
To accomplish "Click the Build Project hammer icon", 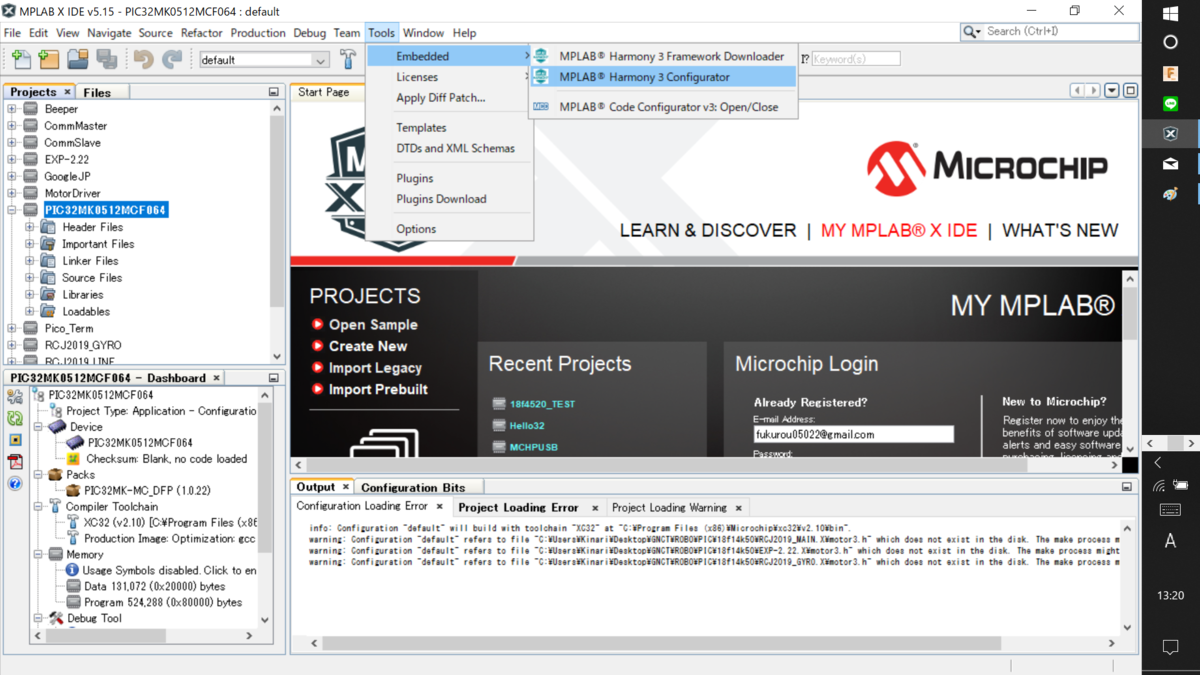I will [x=348, y=59].
